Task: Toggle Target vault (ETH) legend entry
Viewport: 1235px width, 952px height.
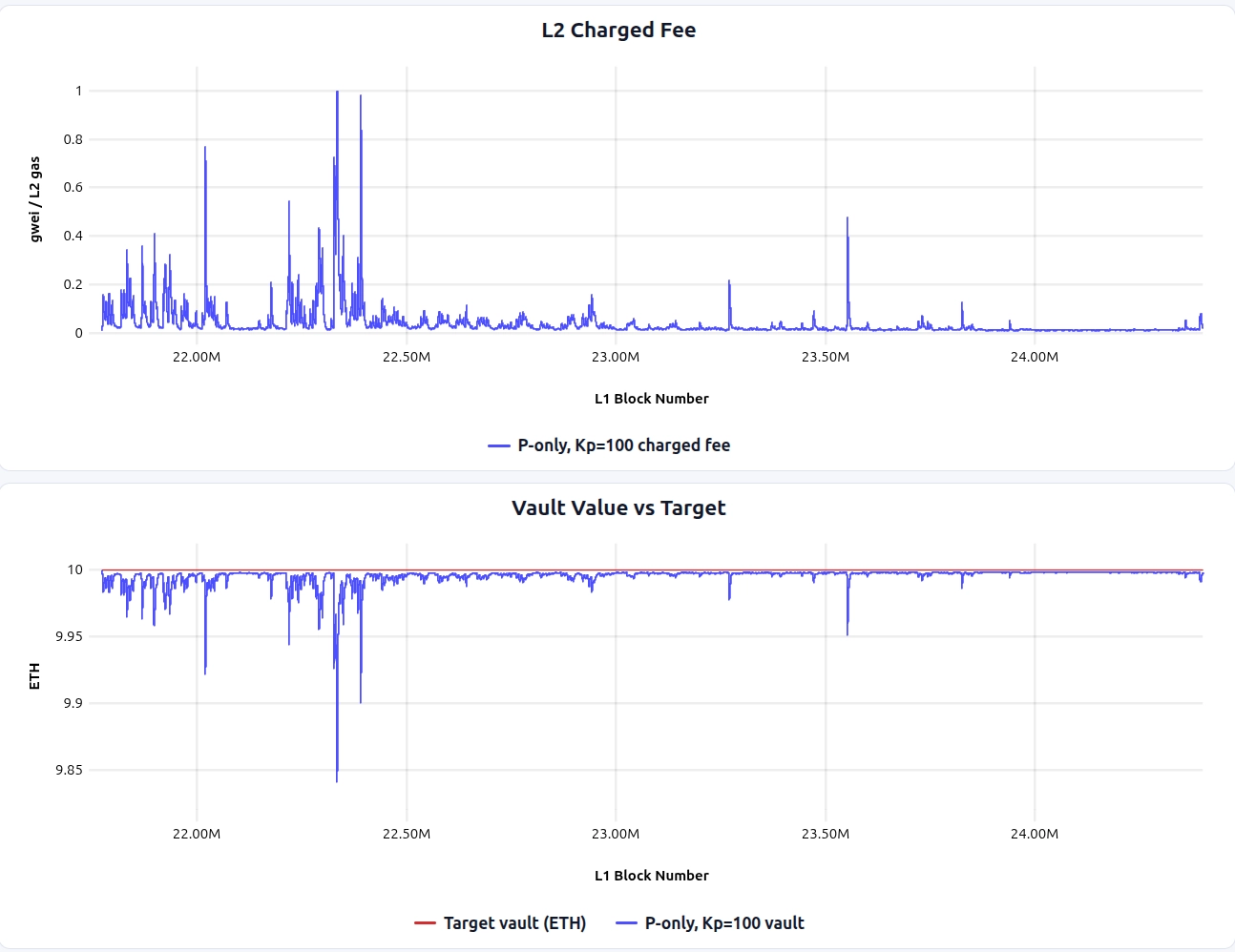Action: 514,923
